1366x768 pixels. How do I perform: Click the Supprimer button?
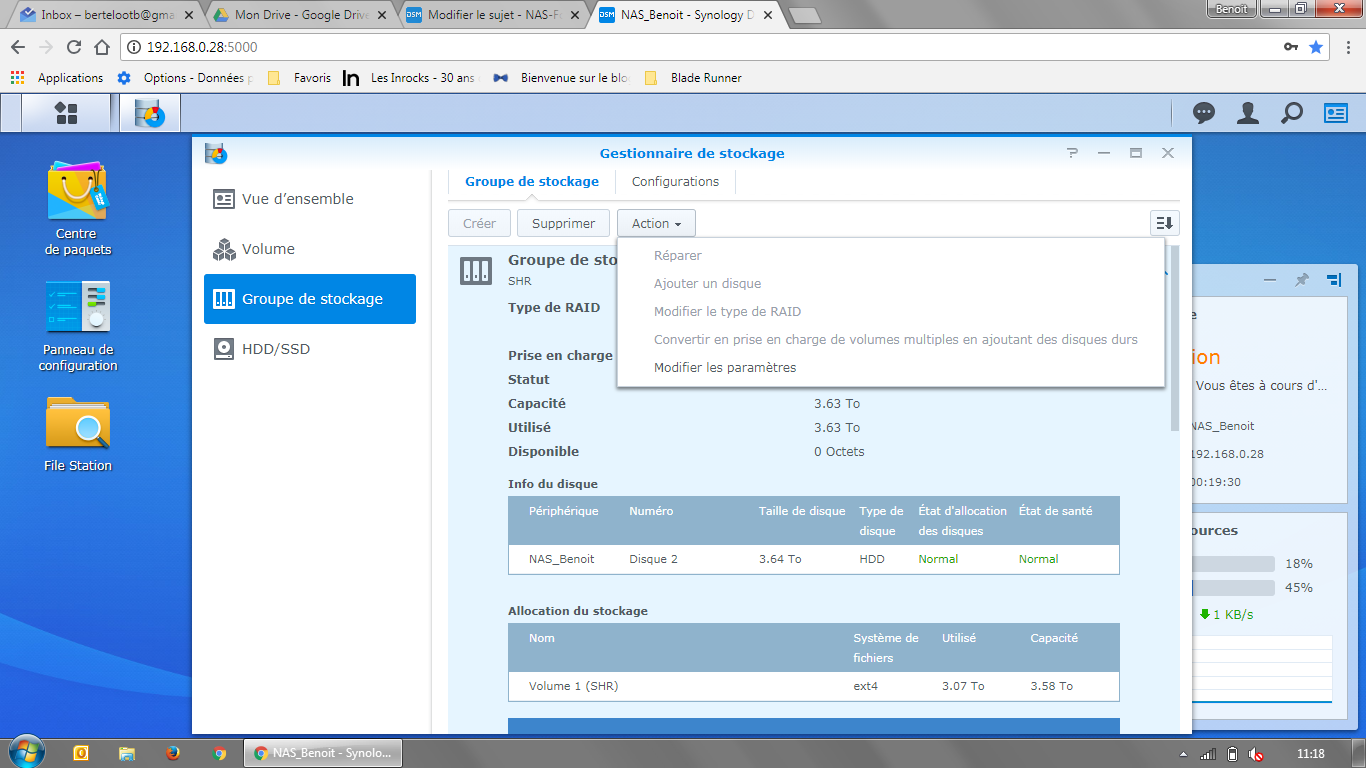[x=563, y=223]
